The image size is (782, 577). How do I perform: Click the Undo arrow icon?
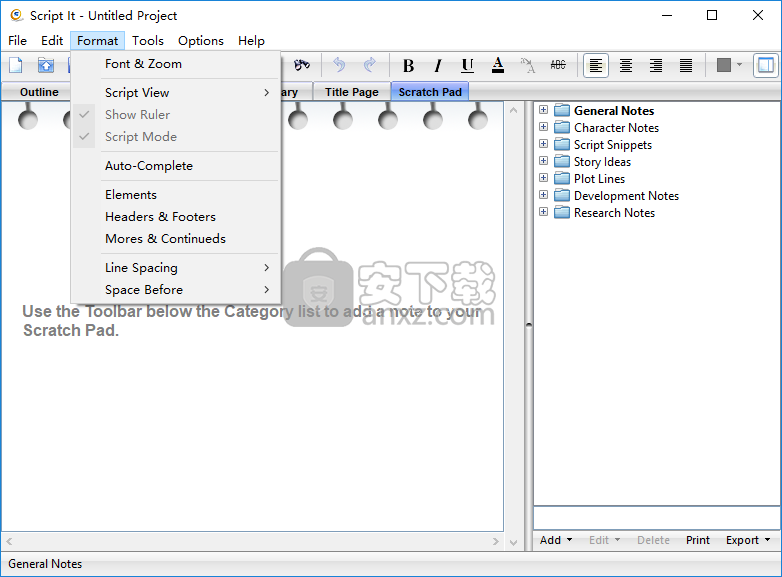coord(339,65)
